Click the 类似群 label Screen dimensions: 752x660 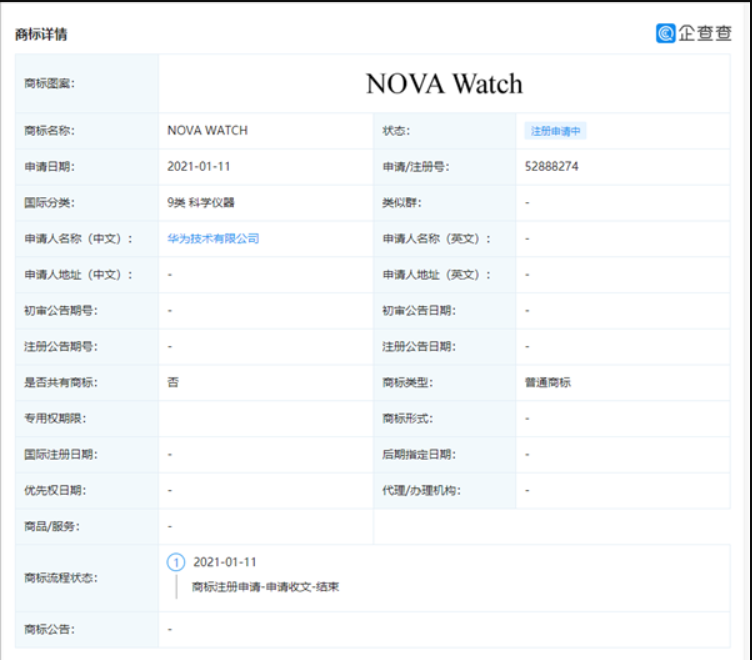click(402, 202)
